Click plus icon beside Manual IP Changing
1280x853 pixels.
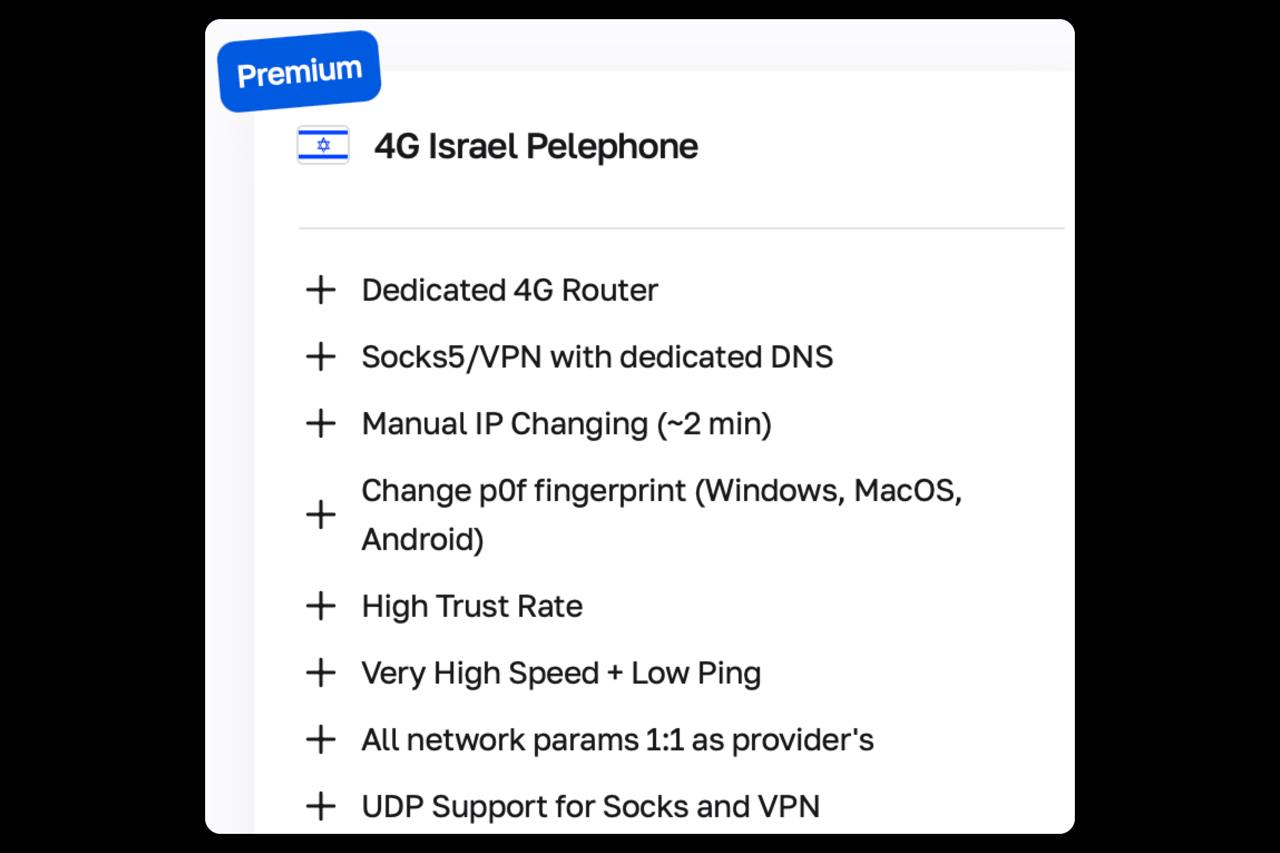pos(320,424)
